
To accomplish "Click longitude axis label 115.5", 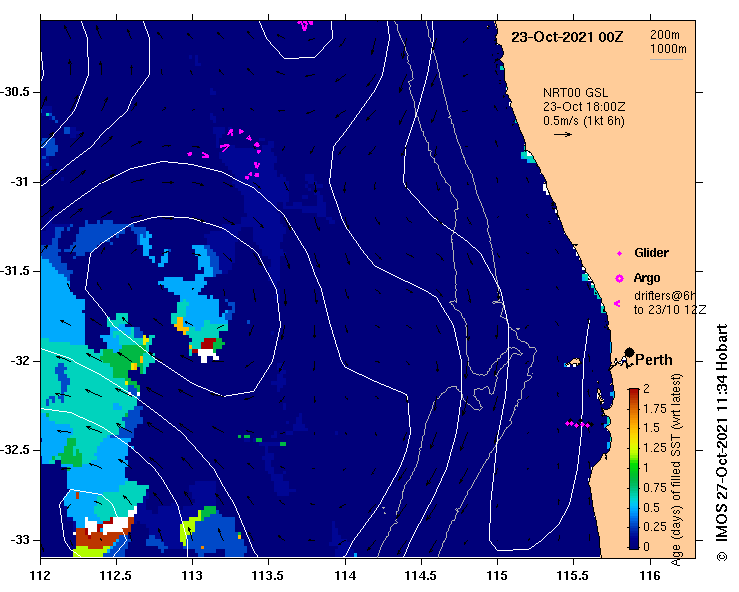I will click(573, 576).
